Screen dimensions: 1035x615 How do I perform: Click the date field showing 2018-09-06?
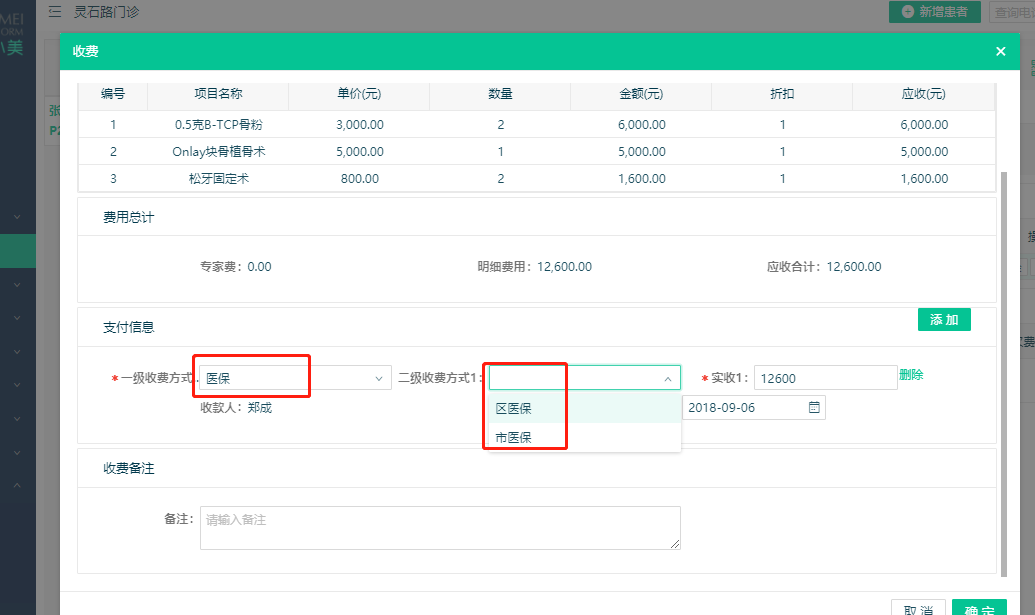[x=745, y=408]
